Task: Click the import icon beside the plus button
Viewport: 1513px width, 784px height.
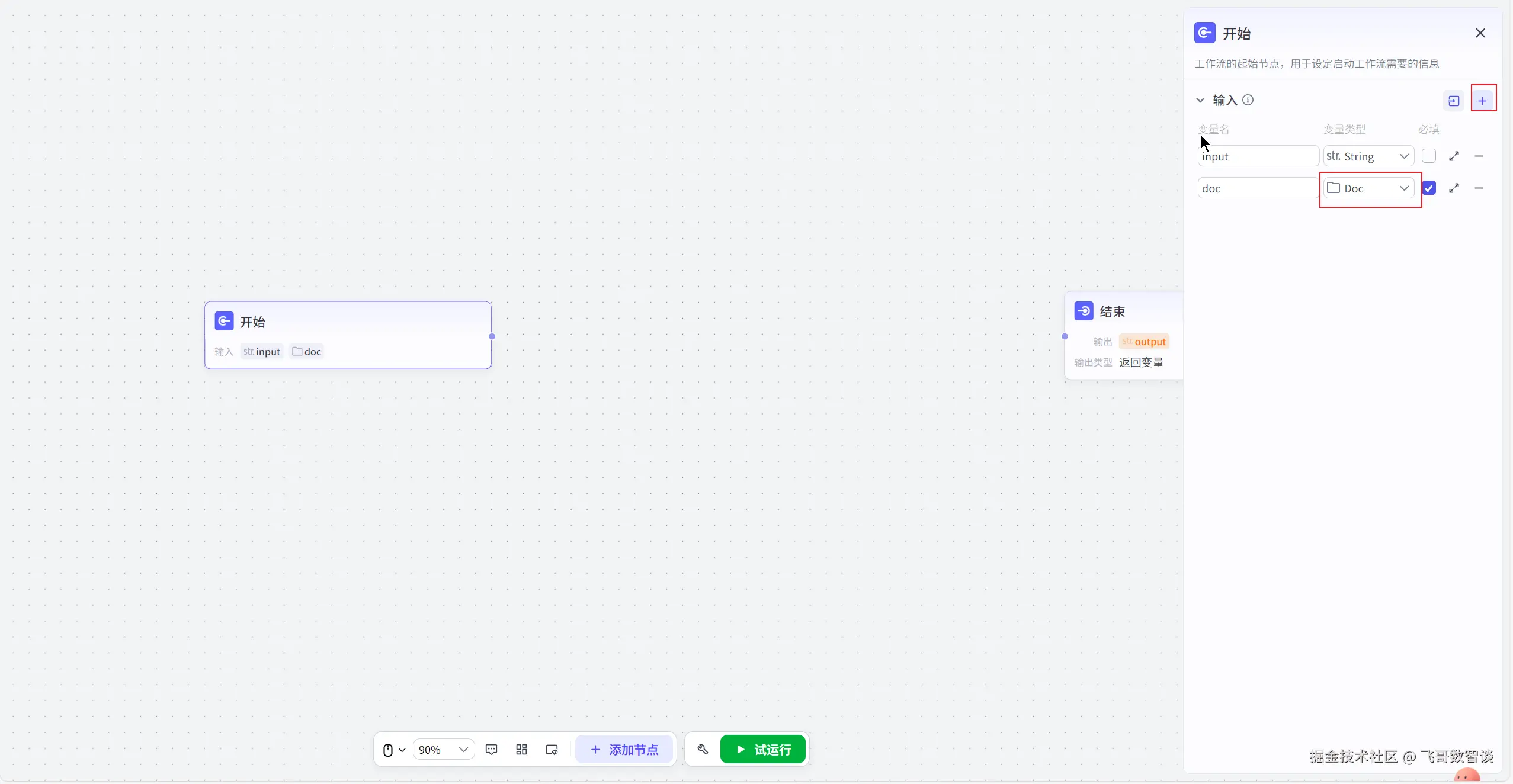Action: coord(1453,101)
